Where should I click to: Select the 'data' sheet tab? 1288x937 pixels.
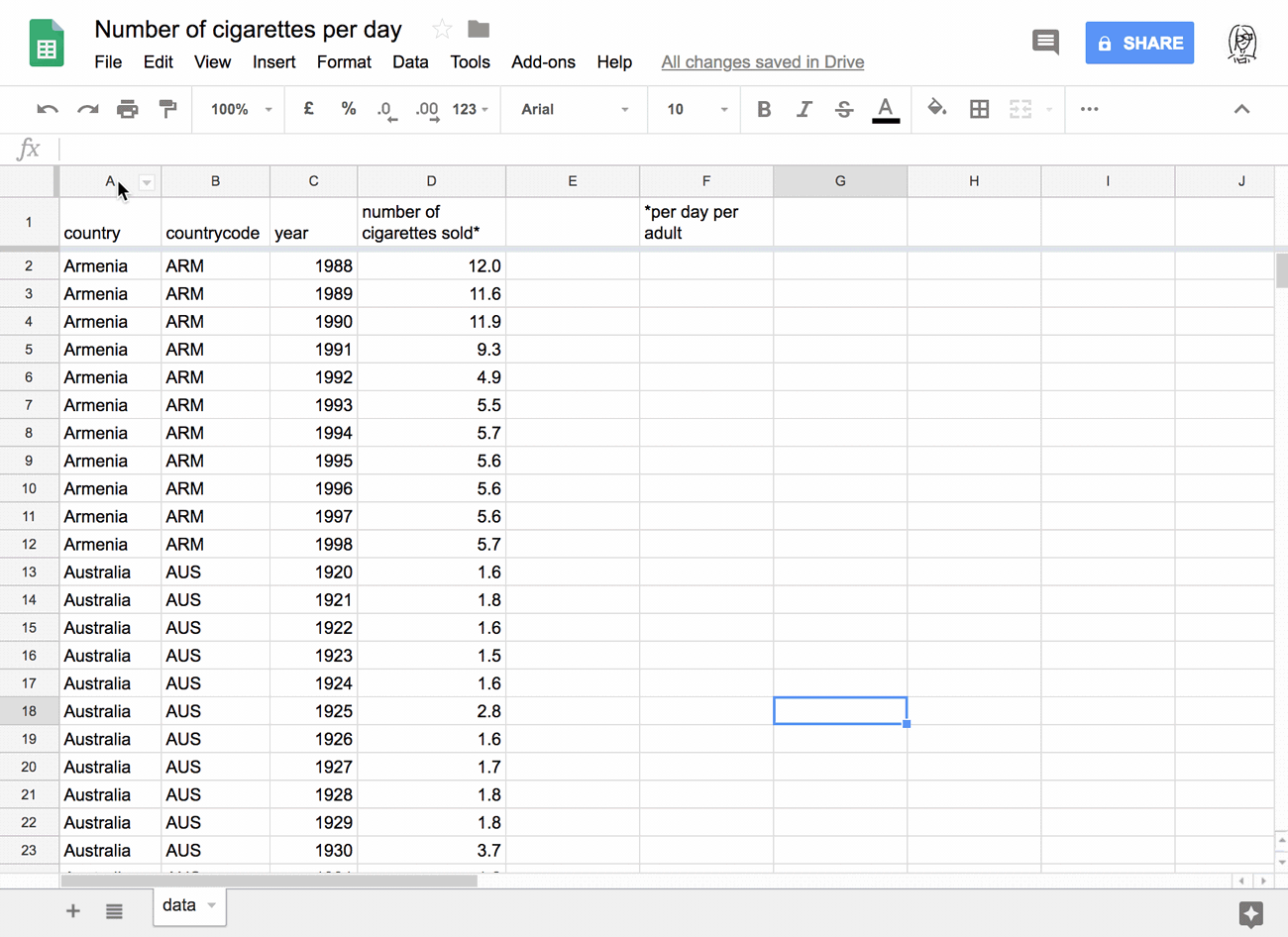coord(189,905)
